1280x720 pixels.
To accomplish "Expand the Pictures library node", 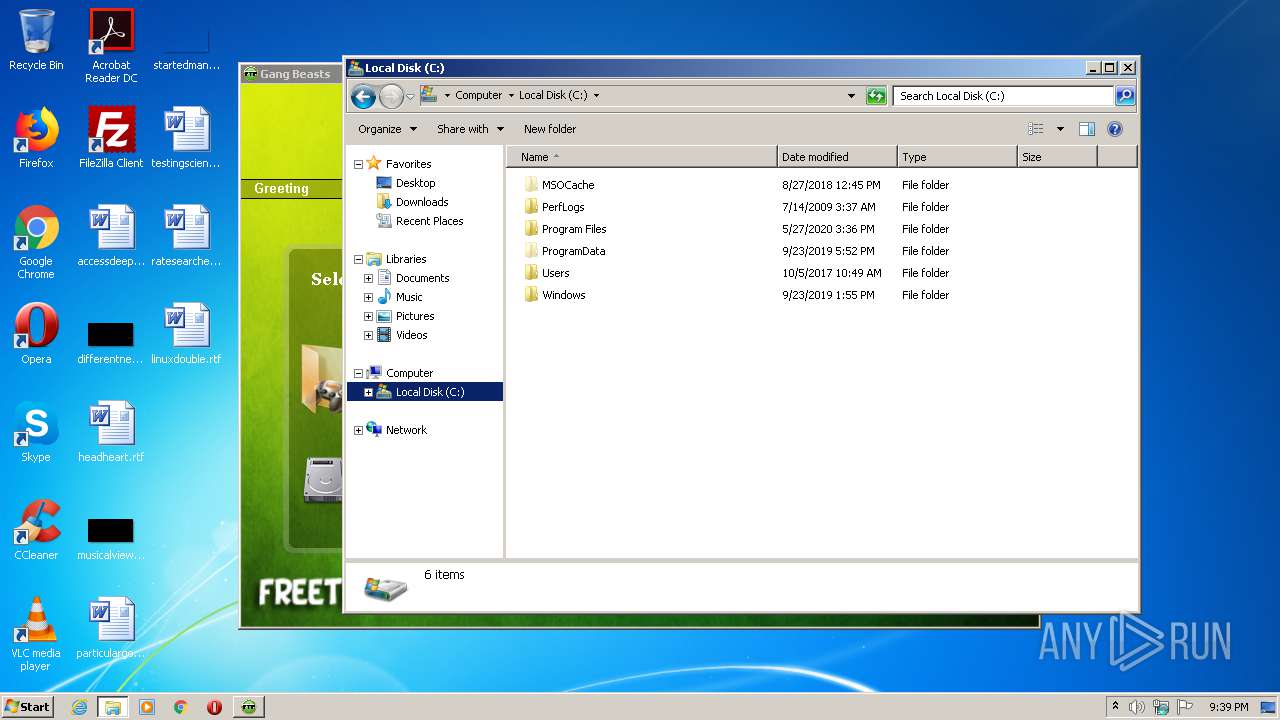I will pyautogui.click(x=368, y=316).
